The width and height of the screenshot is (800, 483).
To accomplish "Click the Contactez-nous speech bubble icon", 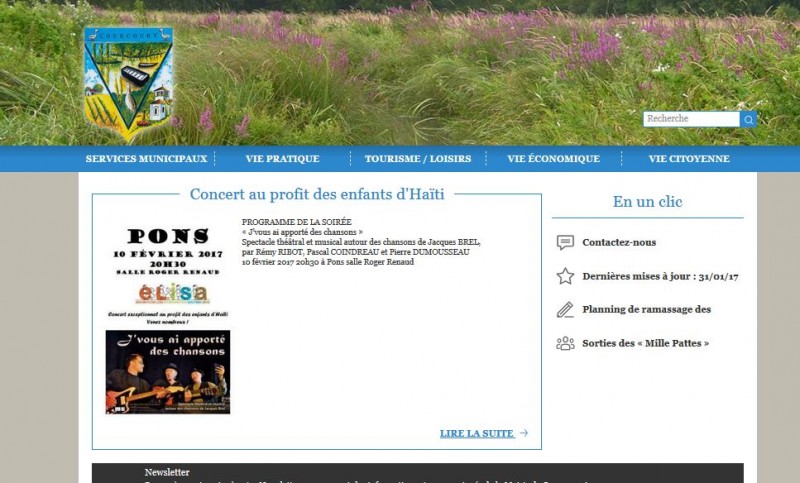I will click(565, 242).
